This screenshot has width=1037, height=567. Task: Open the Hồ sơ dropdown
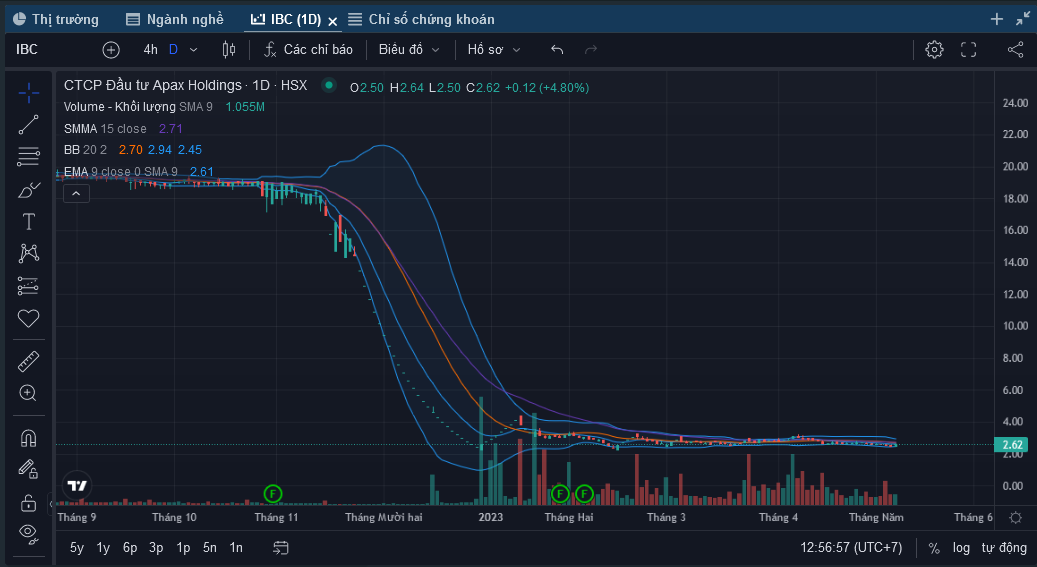click(494, 50)
